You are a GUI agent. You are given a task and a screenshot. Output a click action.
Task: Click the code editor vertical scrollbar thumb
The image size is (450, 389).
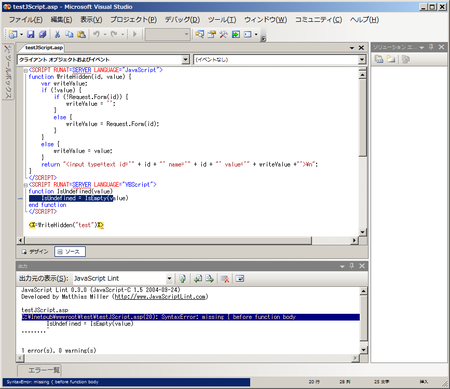[362, 117]
